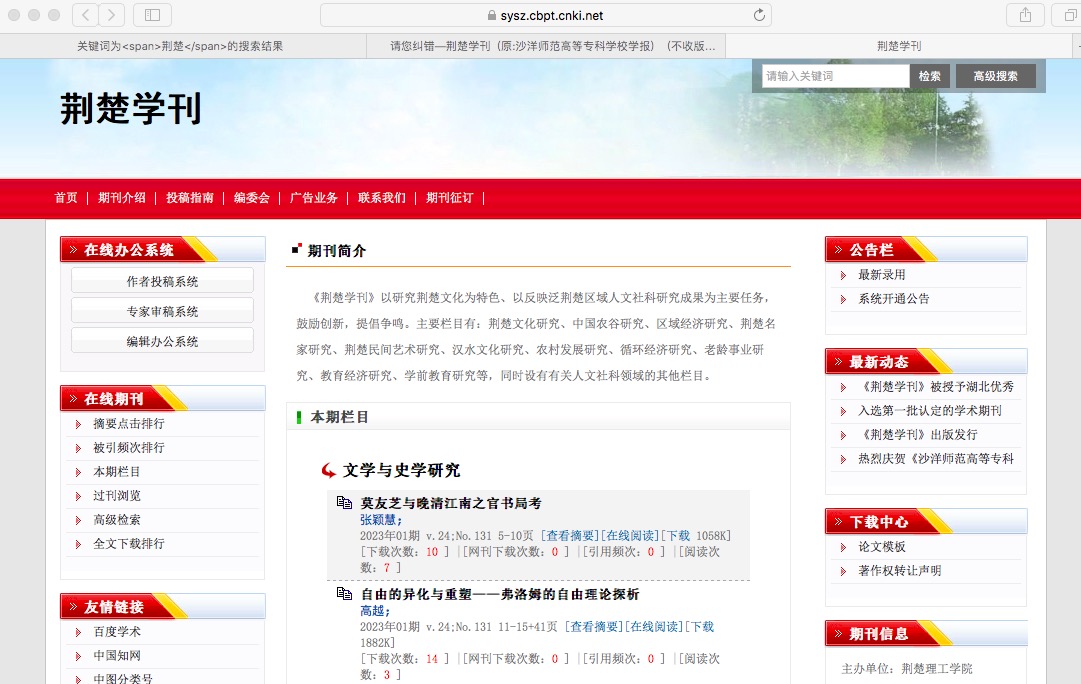
Task: Click 在线阅读 for 弗洛姆 article
Action: [x=654, y=627]
